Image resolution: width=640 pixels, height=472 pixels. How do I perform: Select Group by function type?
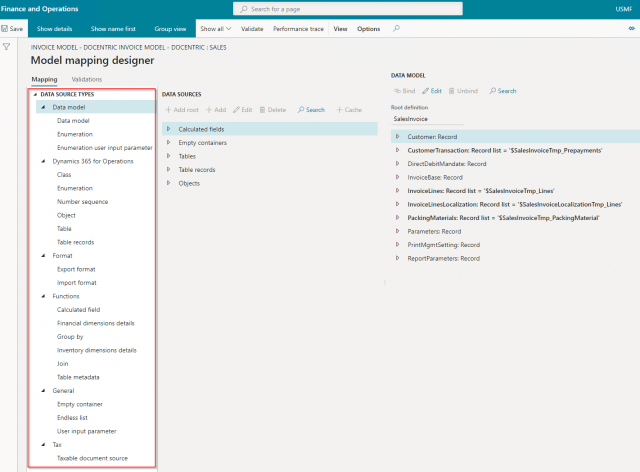pyautogui.click(x=70, y=336)
